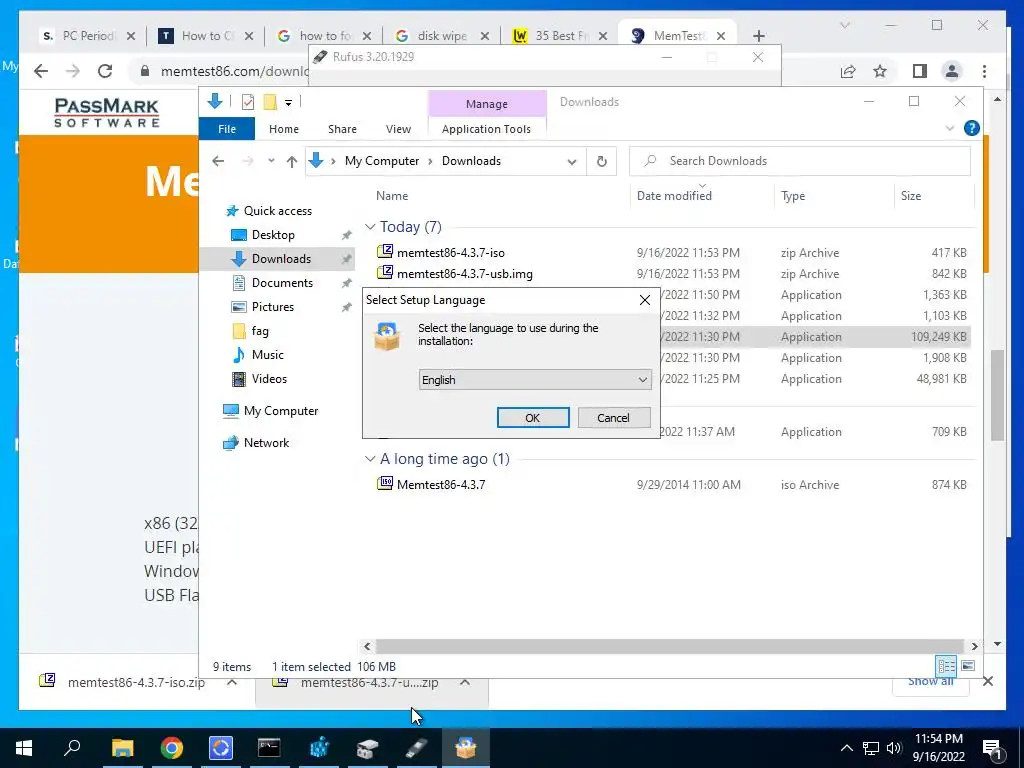Sort by Size column header
The width and height of the screenshot is (1024, 768).
coord(911,196)
